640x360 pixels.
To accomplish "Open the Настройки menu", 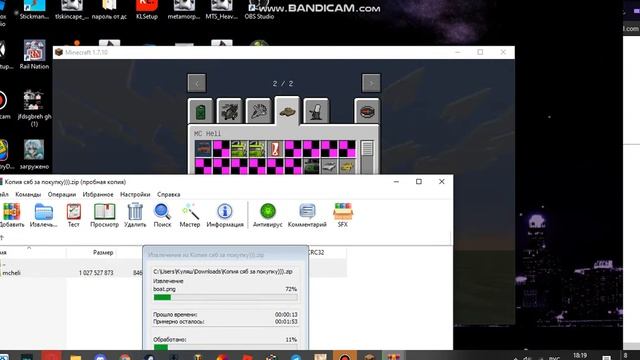I will point(135,194).
